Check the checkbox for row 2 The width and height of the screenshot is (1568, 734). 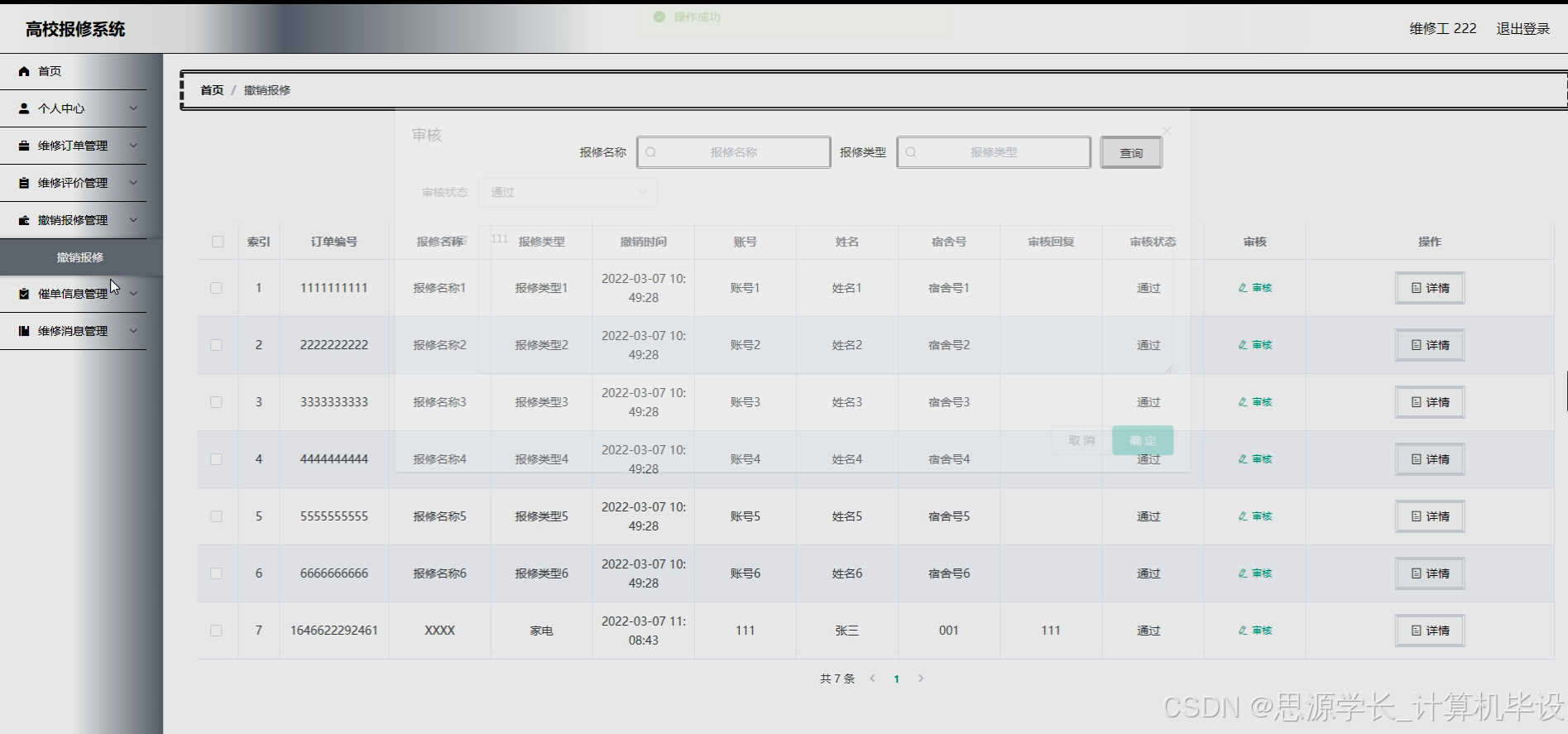[x=216, y=345]
